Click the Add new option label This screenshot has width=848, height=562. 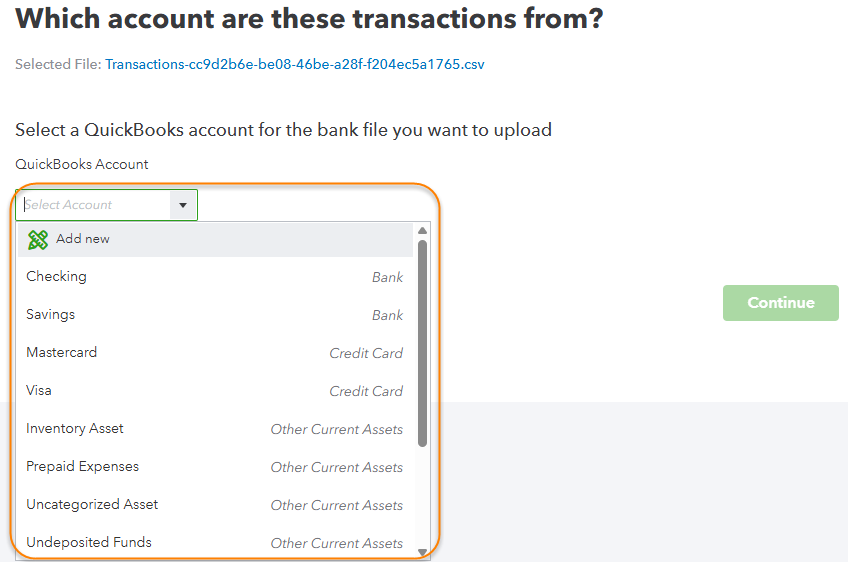click(x=83, y=240)
